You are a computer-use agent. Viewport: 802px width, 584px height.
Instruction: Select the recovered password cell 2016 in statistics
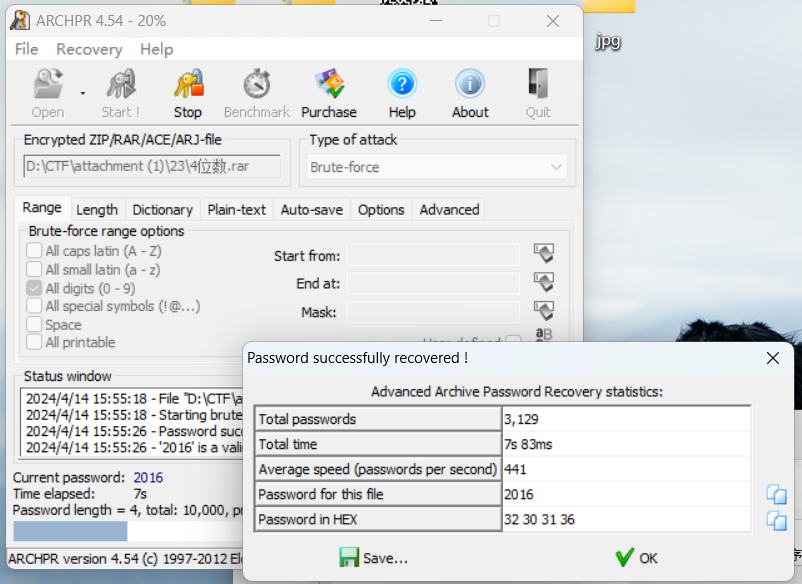pyautogui.click(x=626, y=495)
